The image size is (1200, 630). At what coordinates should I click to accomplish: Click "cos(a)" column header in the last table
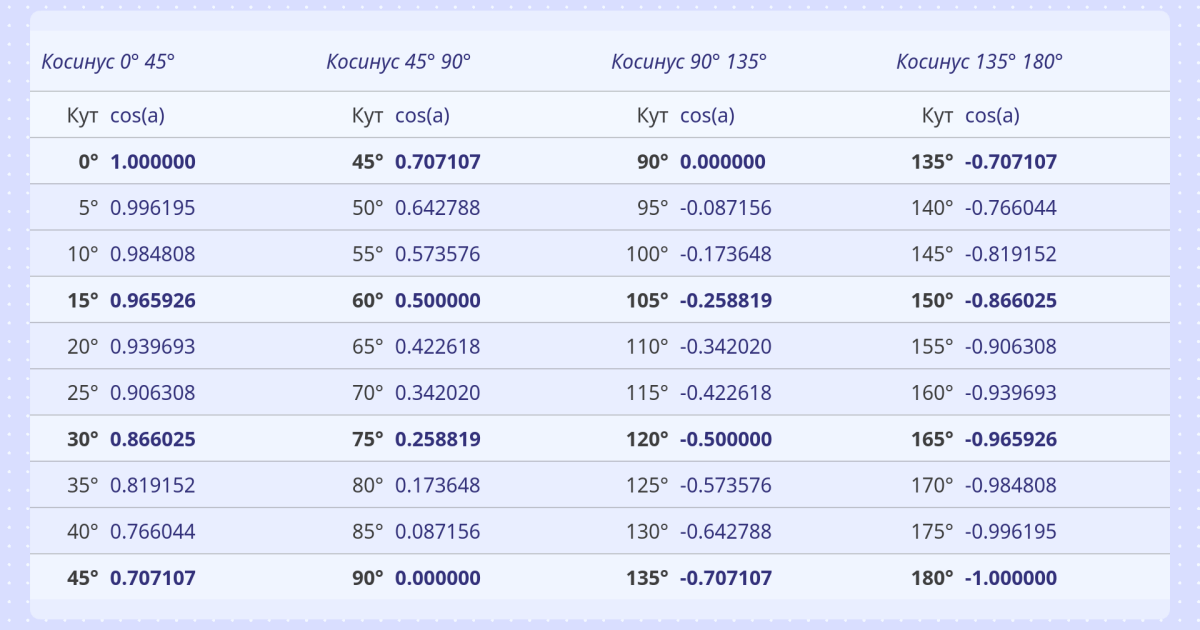click(992, 116)
